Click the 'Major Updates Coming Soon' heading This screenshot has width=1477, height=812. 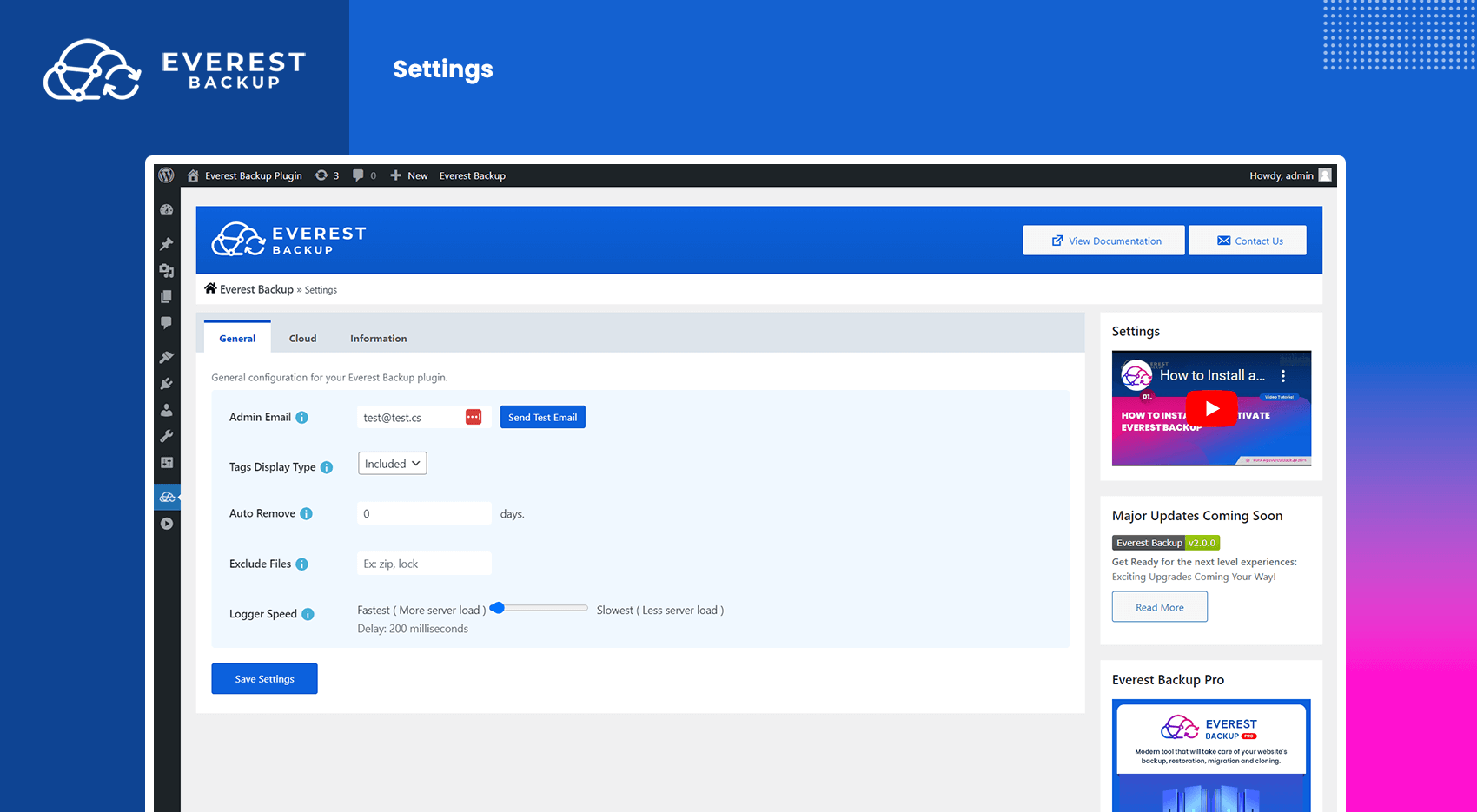(x=1197, y=516)
